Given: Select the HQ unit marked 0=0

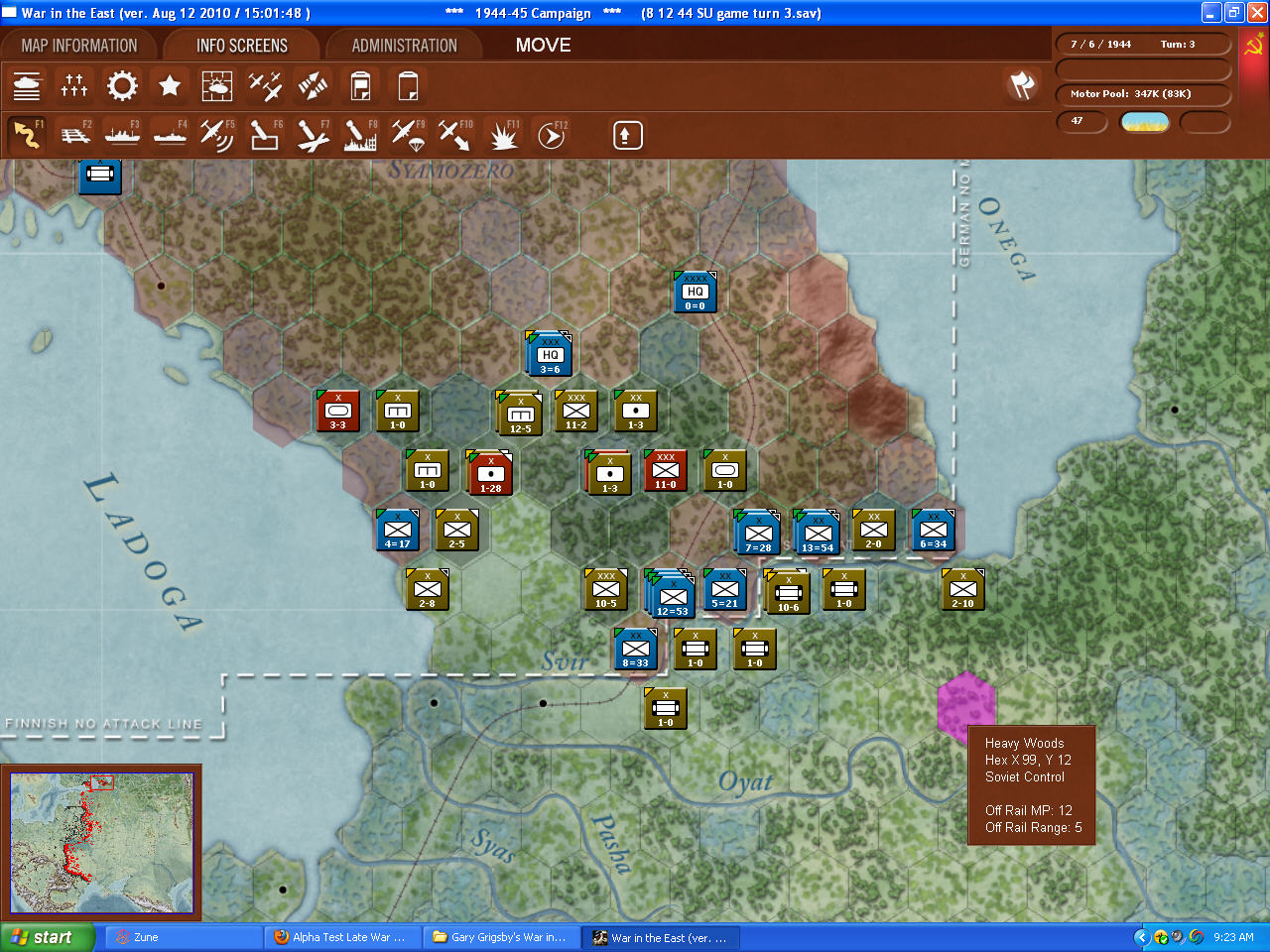Looking at the screenshot, I should click(x=695, y=292).
